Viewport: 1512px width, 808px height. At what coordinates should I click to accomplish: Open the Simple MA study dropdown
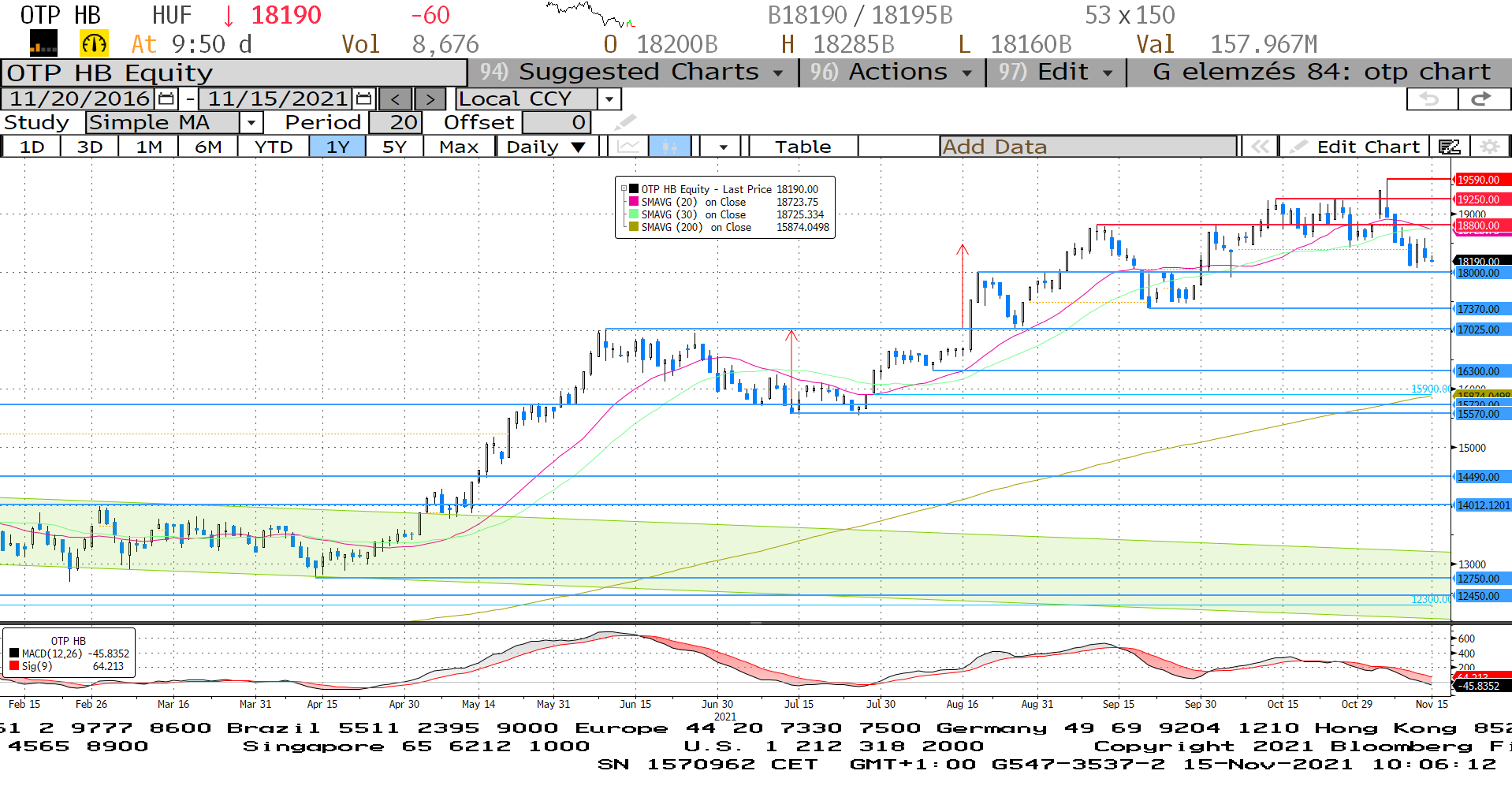[x=251, y=123]
